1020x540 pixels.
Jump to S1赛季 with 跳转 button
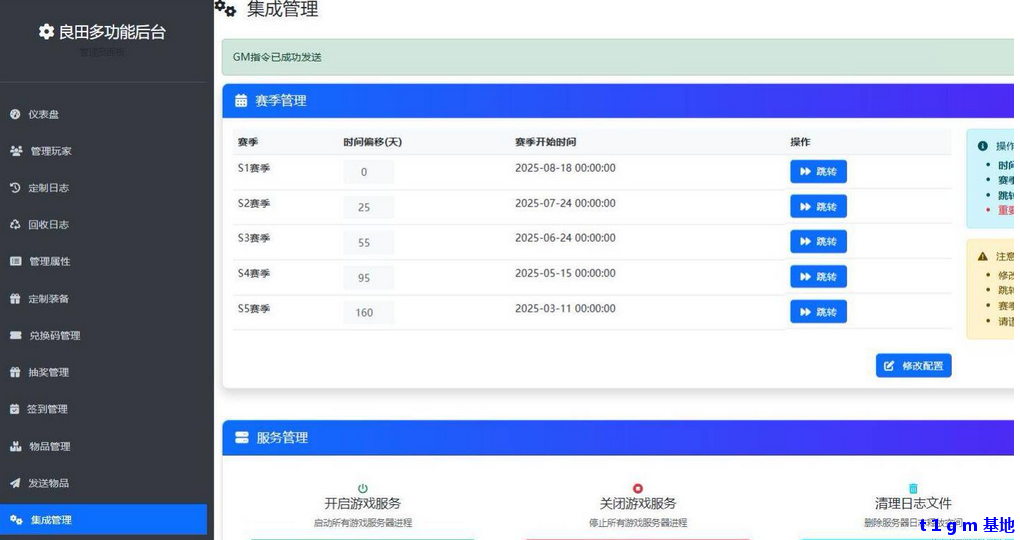pos(818,171)
